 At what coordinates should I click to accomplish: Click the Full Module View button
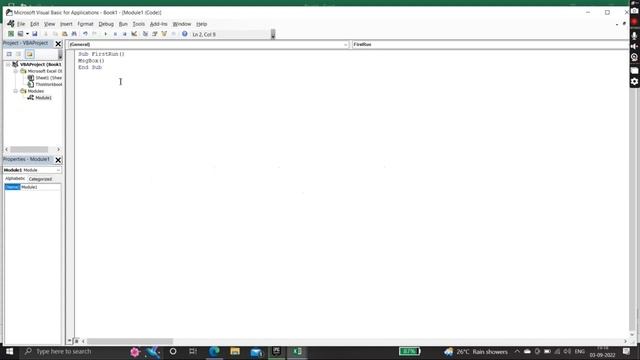click(76, 341)
